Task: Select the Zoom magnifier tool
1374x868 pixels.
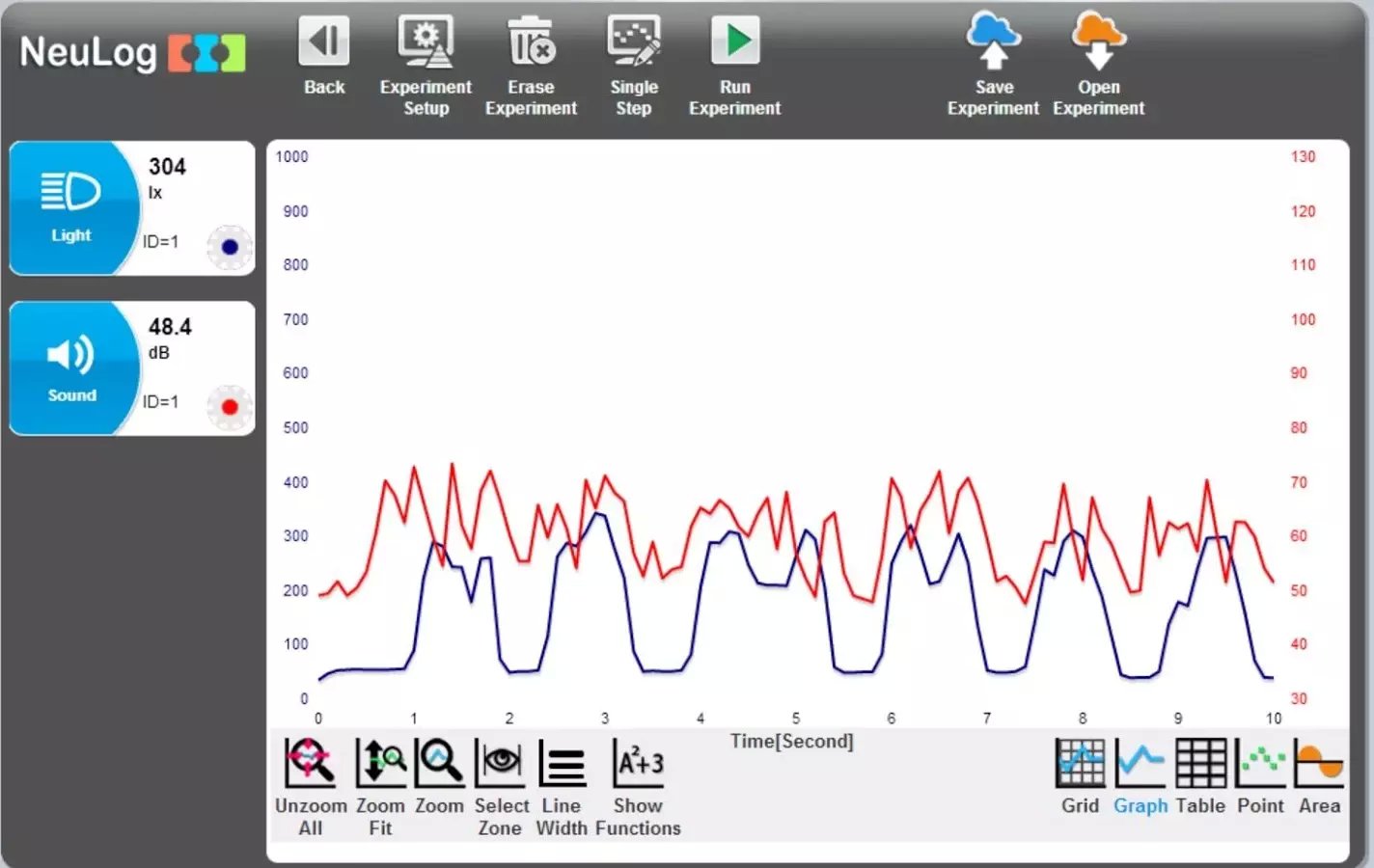Action: pyautogui.click(x=440, y=763)
